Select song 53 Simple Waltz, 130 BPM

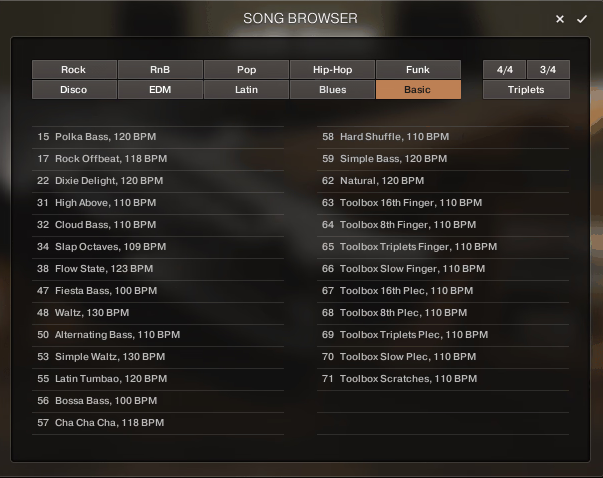tap(158, 356)
